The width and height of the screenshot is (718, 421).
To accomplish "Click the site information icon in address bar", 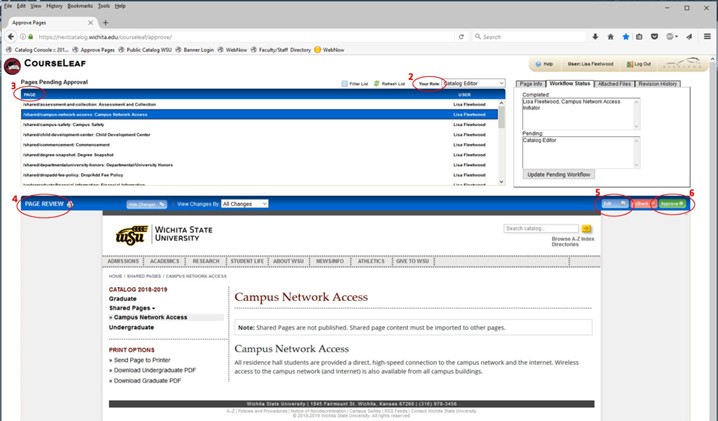I will 23,37.
